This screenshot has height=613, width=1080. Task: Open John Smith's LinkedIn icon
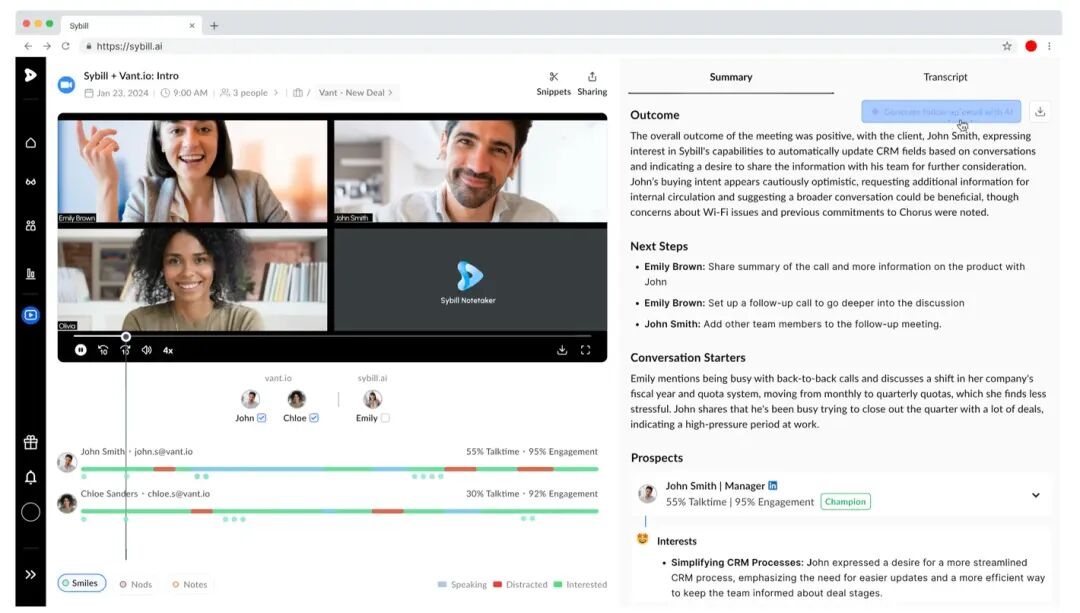click(x=773, y=486)
